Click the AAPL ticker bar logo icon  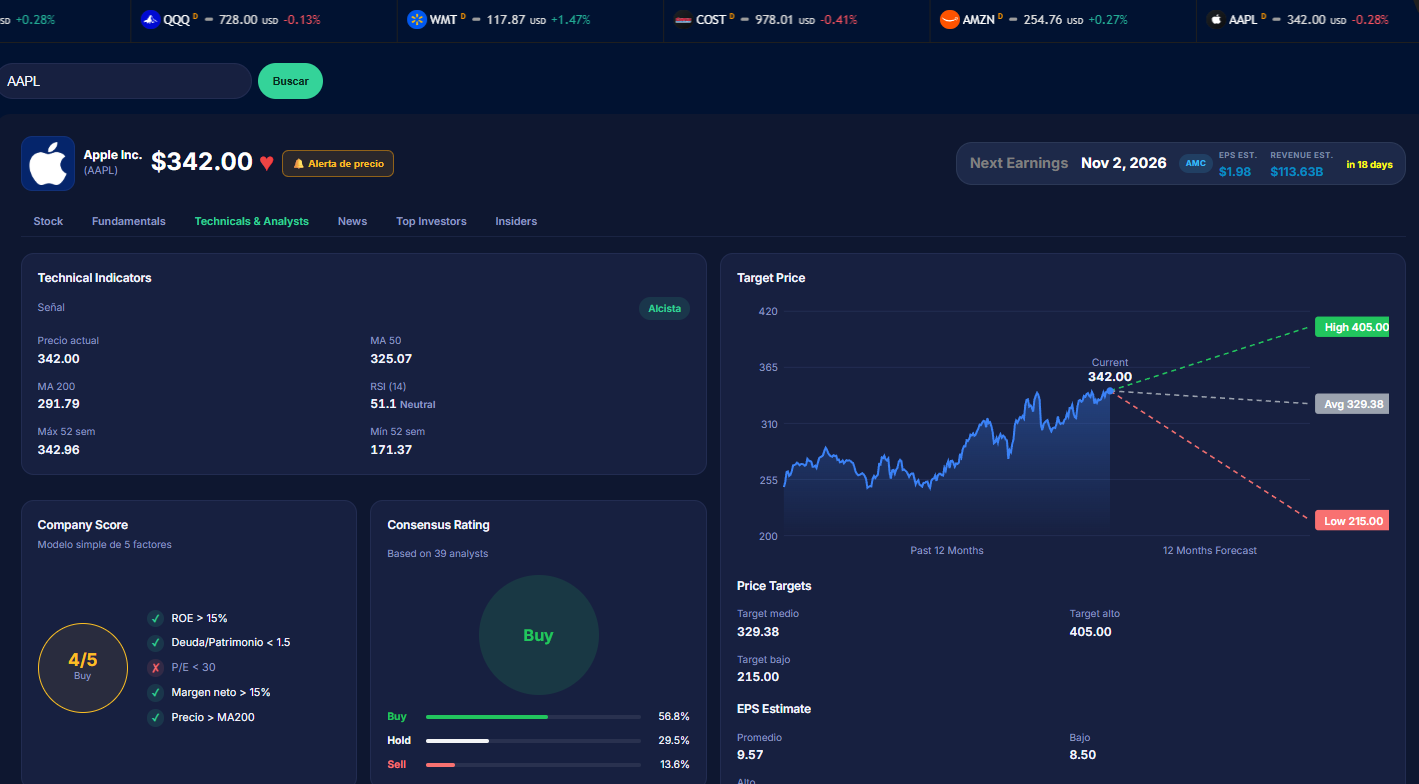click(x=1216, y=19)
